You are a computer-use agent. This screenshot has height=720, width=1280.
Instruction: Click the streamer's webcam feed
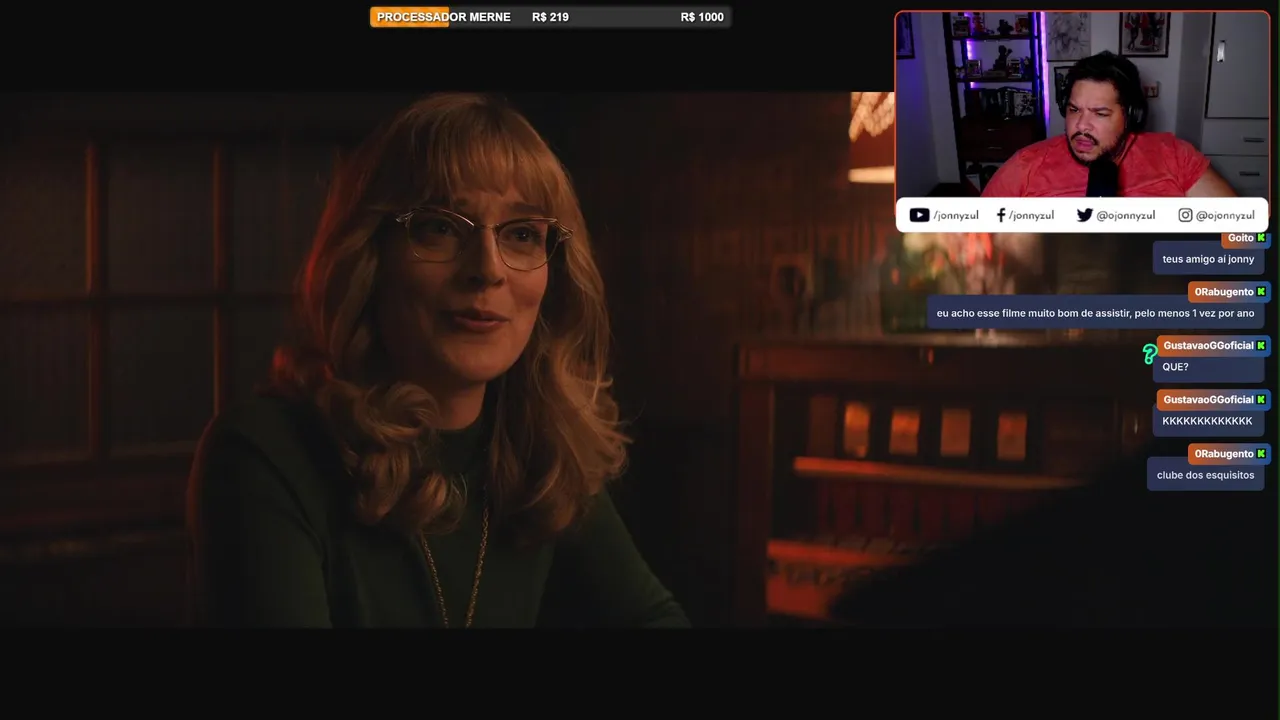(x=1082, y=105)
